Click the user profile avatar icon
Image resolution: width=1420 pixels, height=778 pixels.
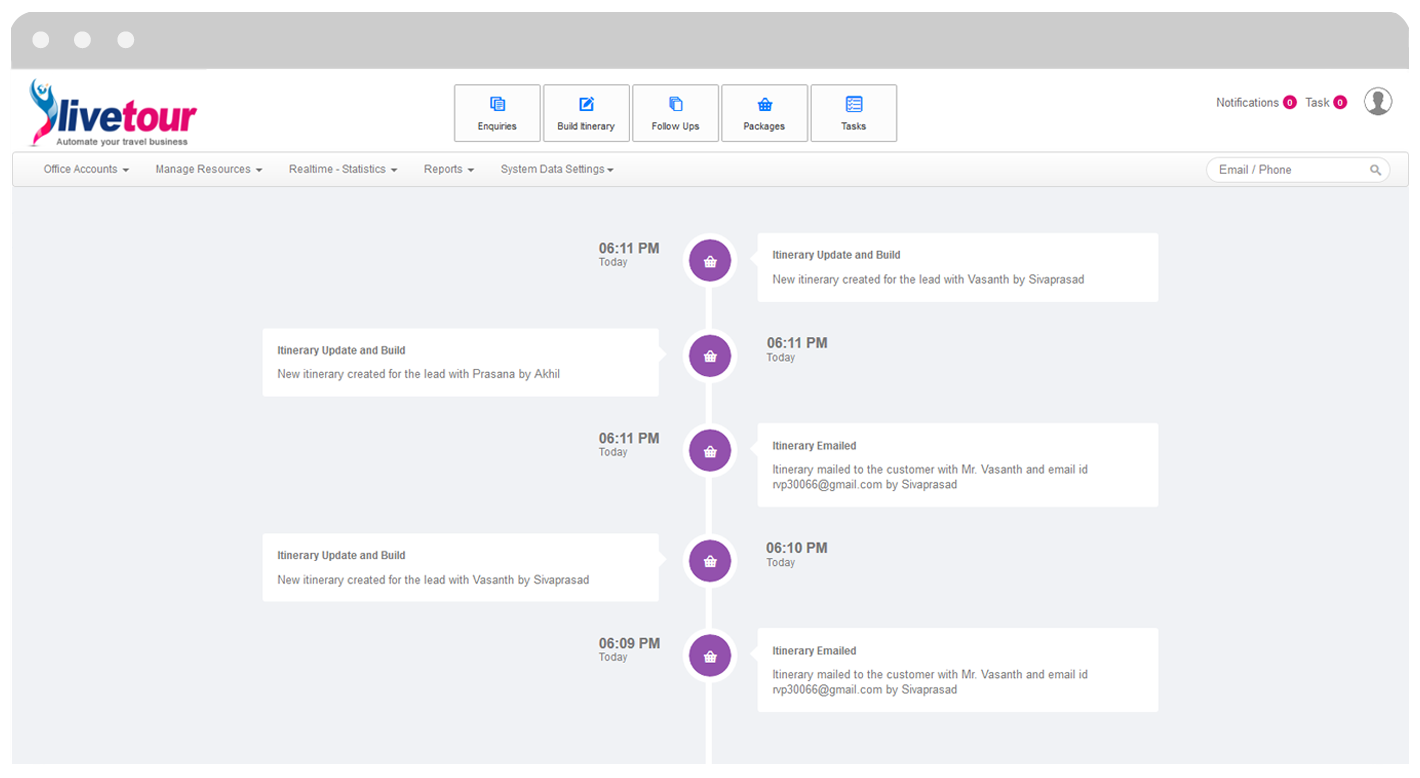[1378, 101]
